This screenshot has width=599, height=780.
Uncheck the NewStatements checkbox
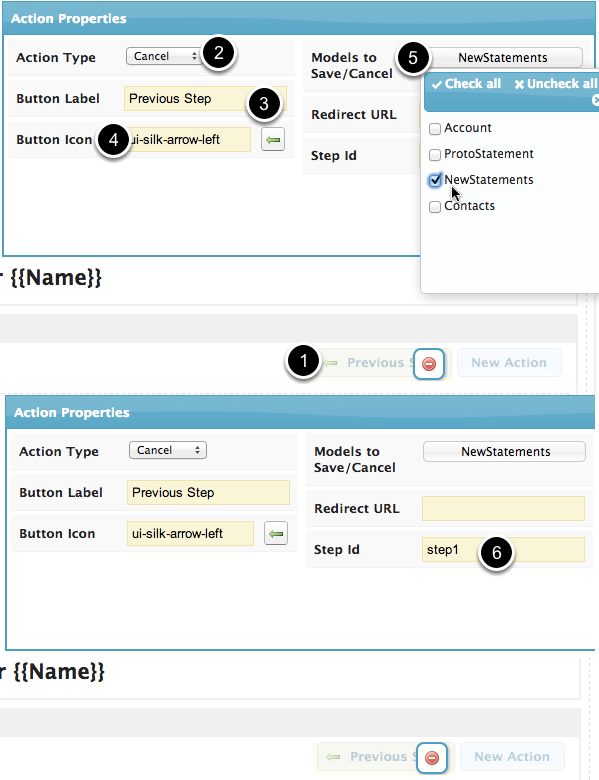click(x=435, y=180)
